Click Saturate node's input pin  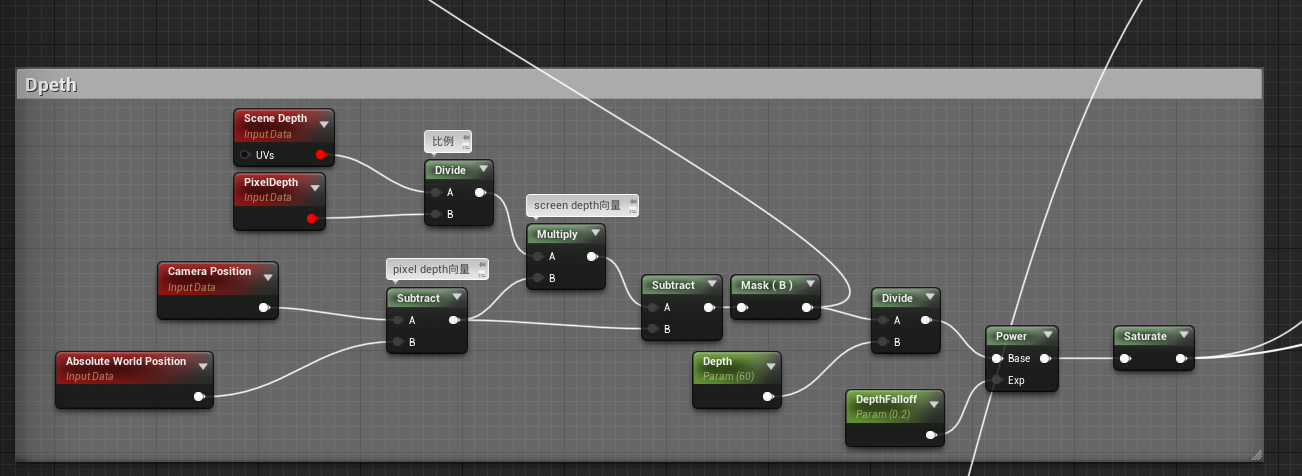pos(1125,358)
